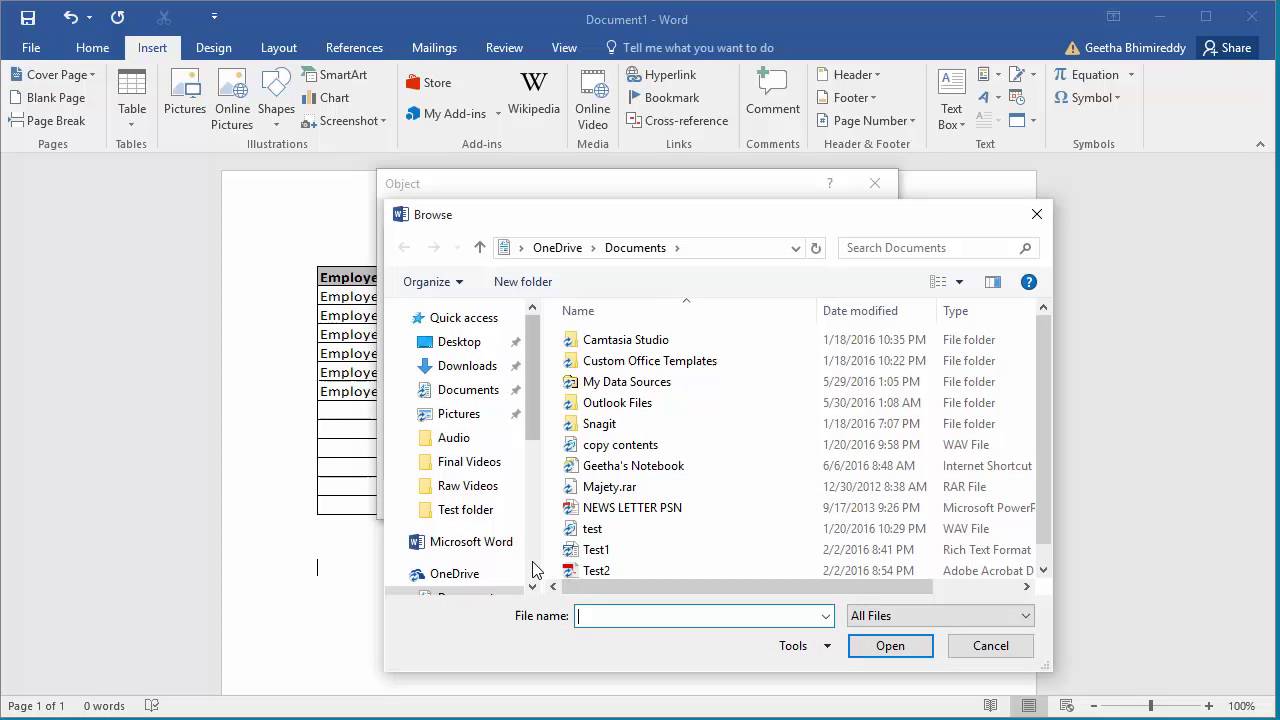Image resolution: width=1280 pixels, height=720 pixels.
Task: Add a Bookmark from the ribbon
Action: coord(663,98)
